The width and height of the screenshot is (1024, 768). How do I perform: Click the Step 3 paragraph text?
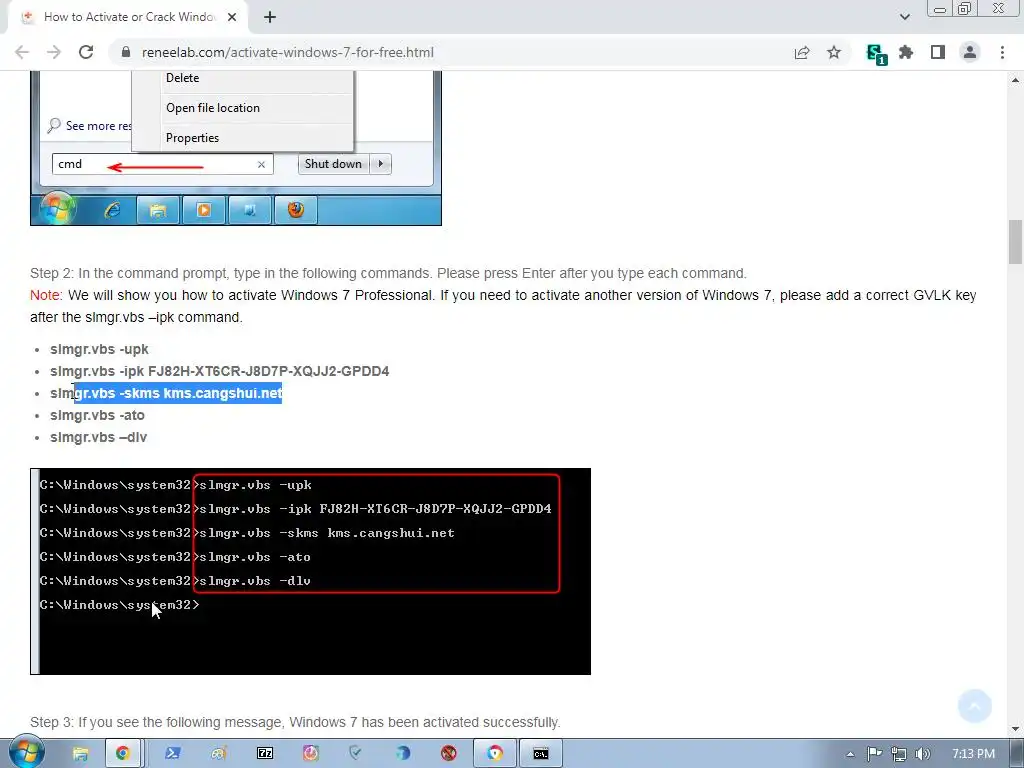(x=295, y=722)
